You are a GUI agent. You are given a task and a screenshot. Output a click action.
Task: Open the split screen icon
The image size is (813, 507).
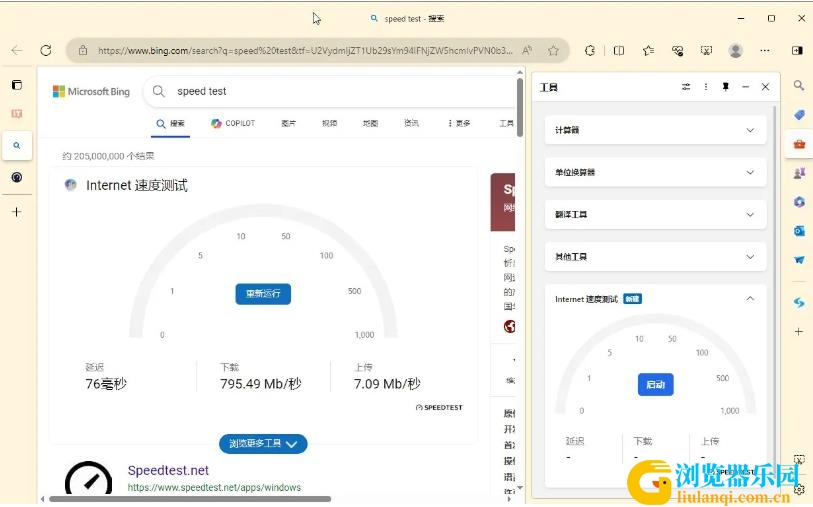tap(619, 50)
